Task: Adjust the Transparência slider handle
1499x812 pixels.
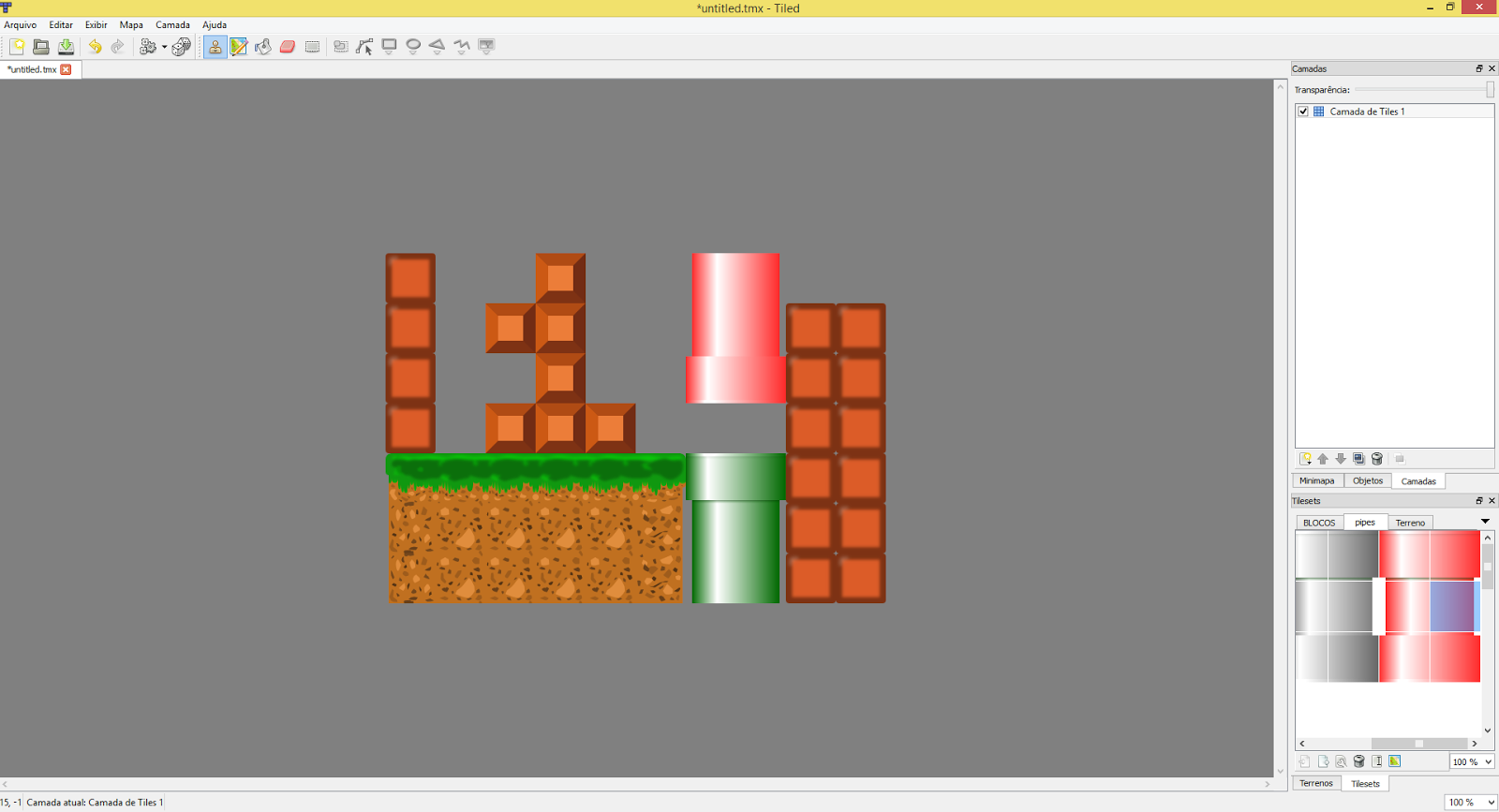Action: [1490, 90]
